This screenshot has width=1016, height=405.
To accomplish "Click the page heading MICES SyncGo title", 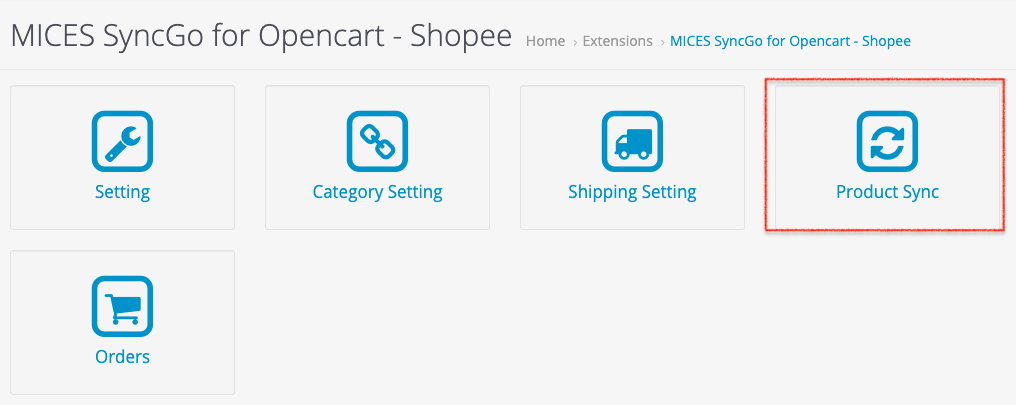I will pos(260,37).
